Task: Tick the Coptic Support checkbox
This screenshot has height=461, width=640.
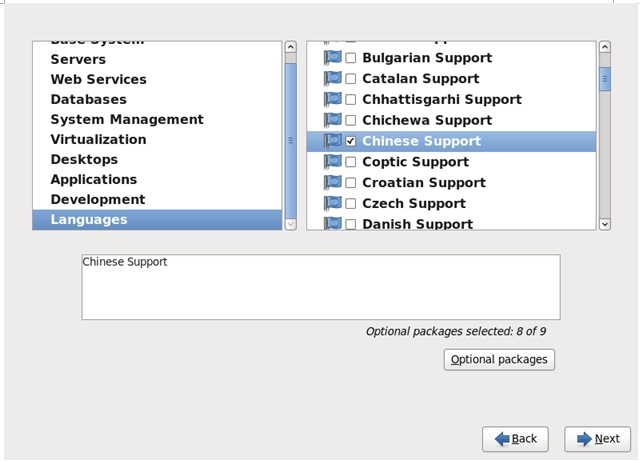Action: [351, 162]
